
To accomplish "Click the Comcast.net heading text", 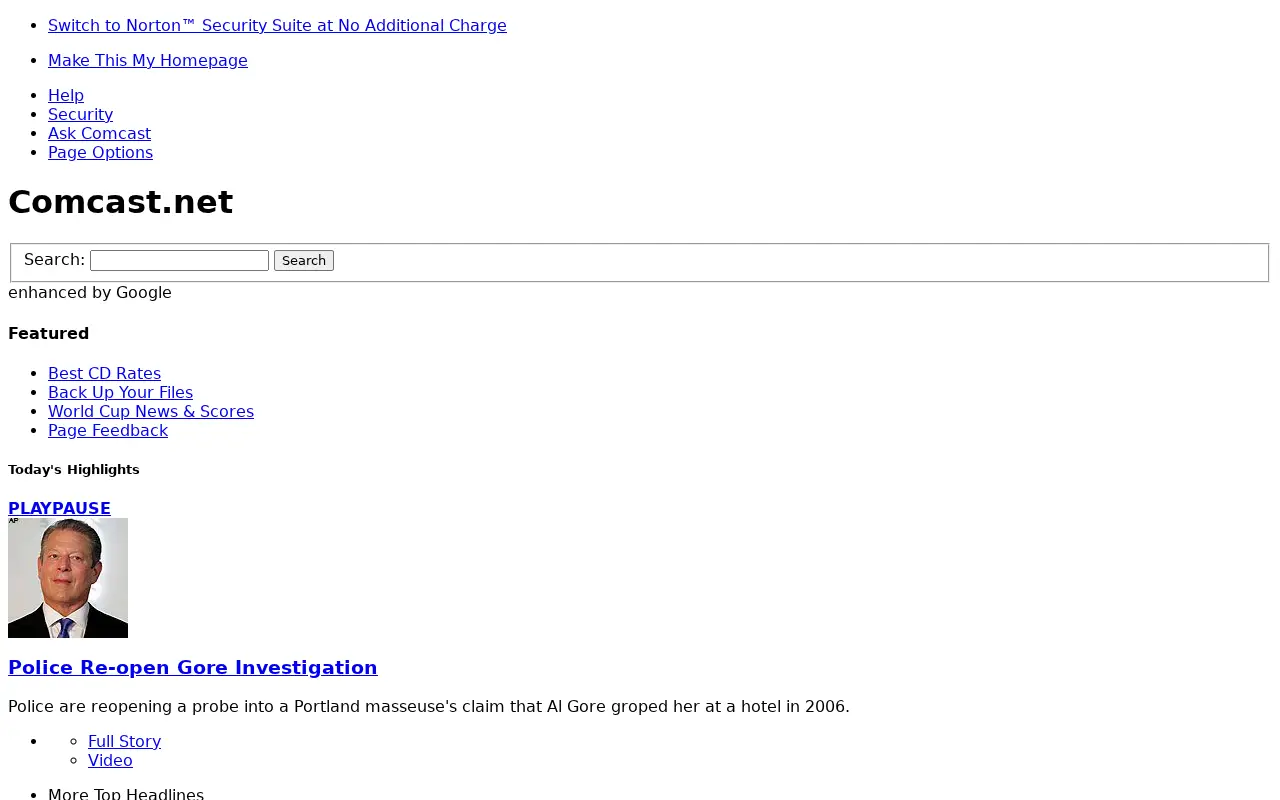I will click(120, 202).
